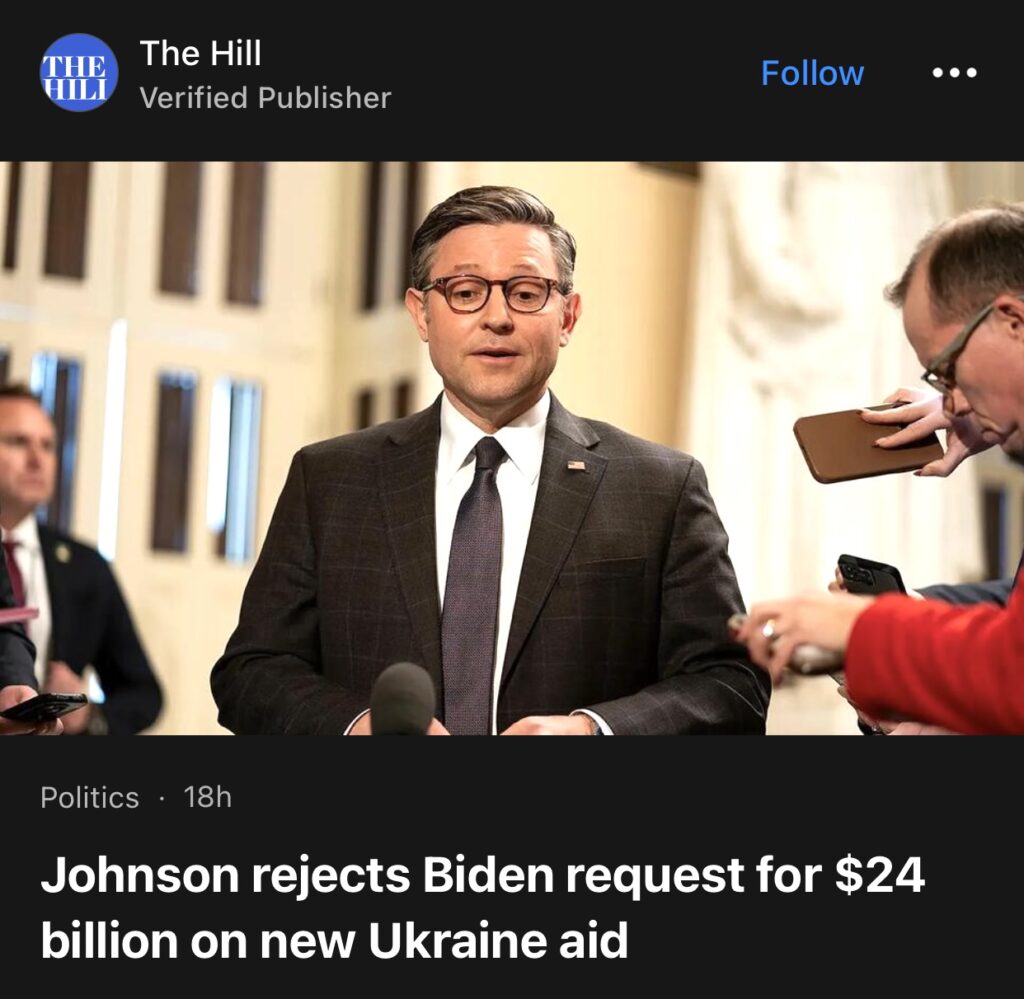Open the three-dot more options menu
The width and height of the screenshot is (1024, 999).
(x=954, y=72)
